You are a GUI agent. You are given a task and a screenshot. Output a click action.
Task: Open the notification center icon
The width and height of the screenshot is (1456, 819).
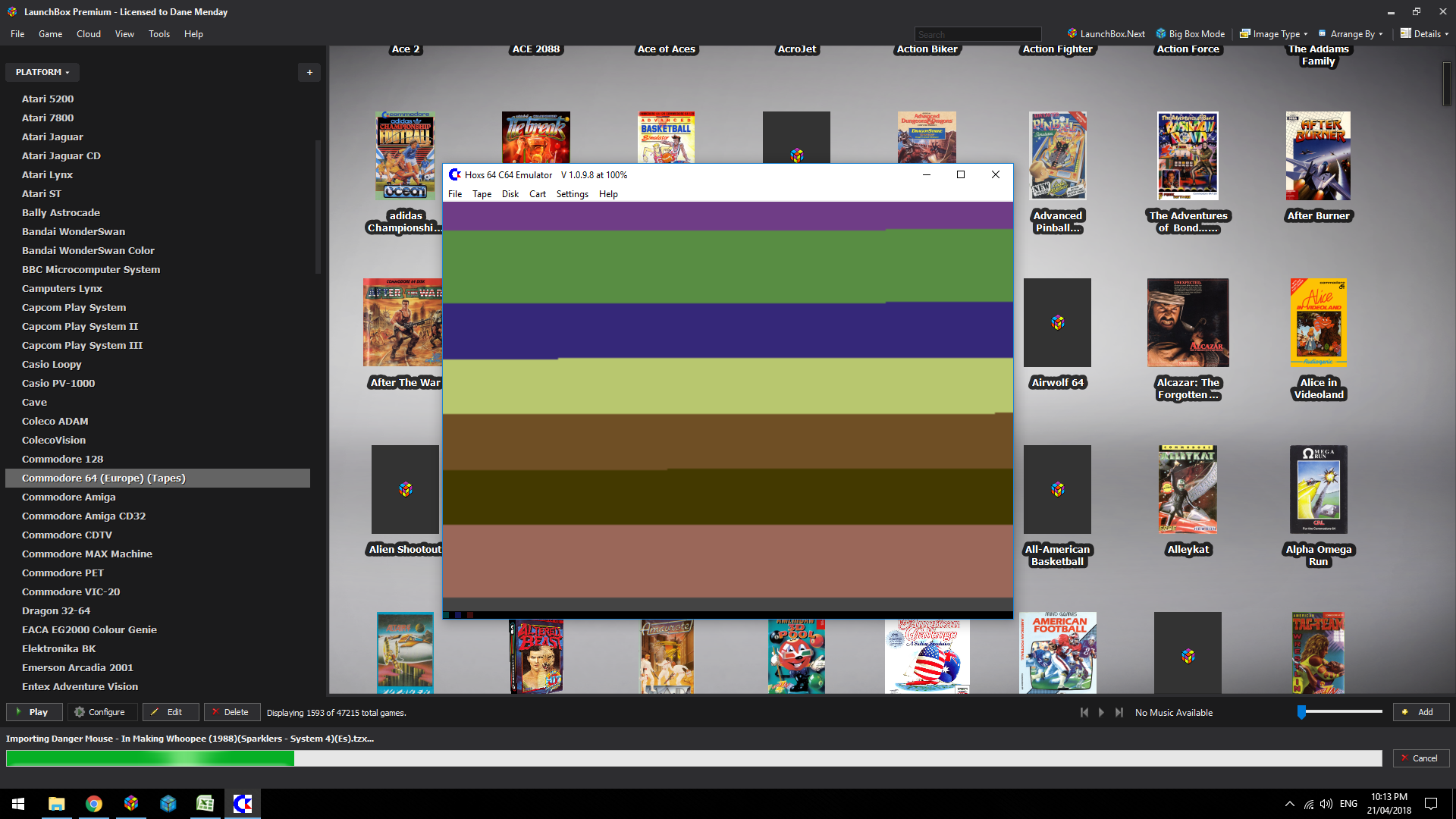tap(1431, 804)
